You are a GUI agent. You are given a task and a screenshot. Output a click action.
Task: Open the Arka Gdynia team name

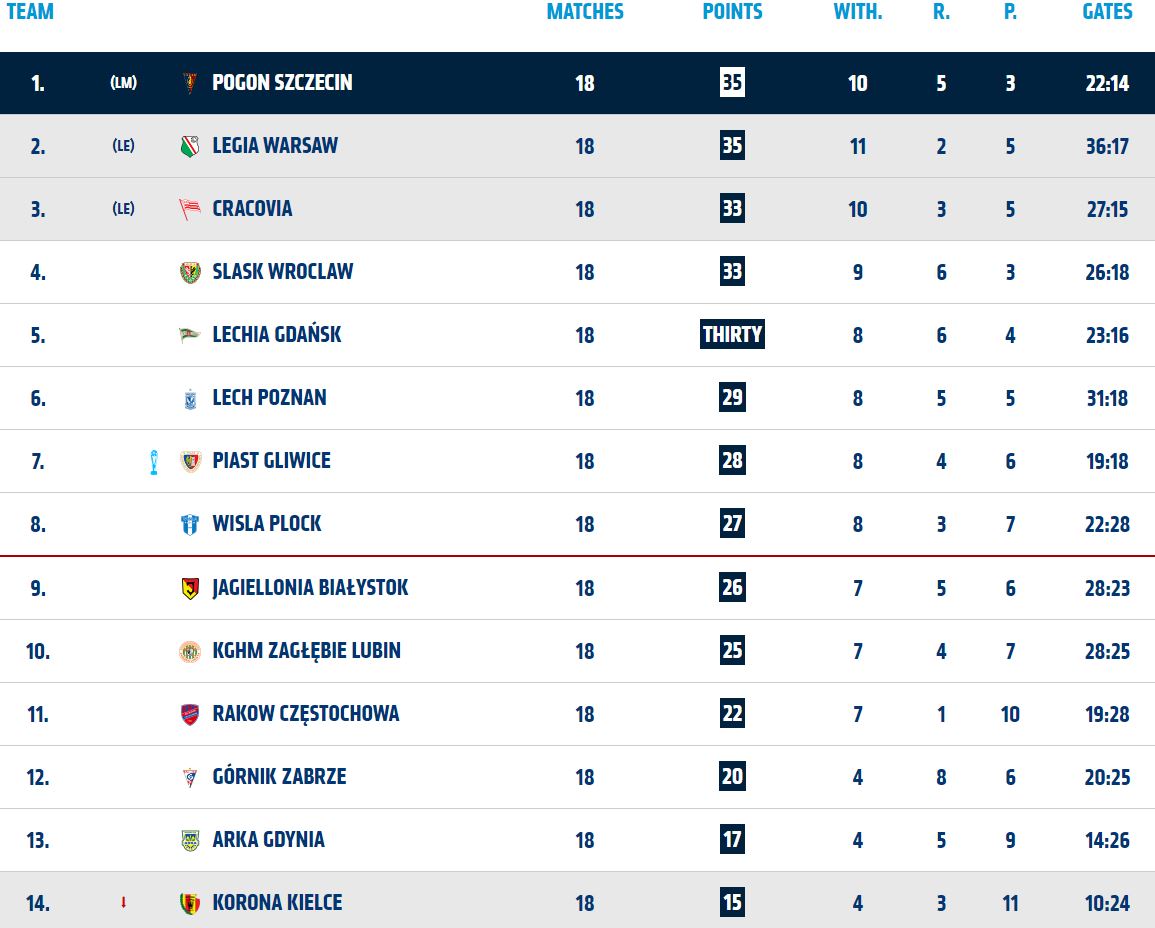pyautogui.click(x=268, y=840)
